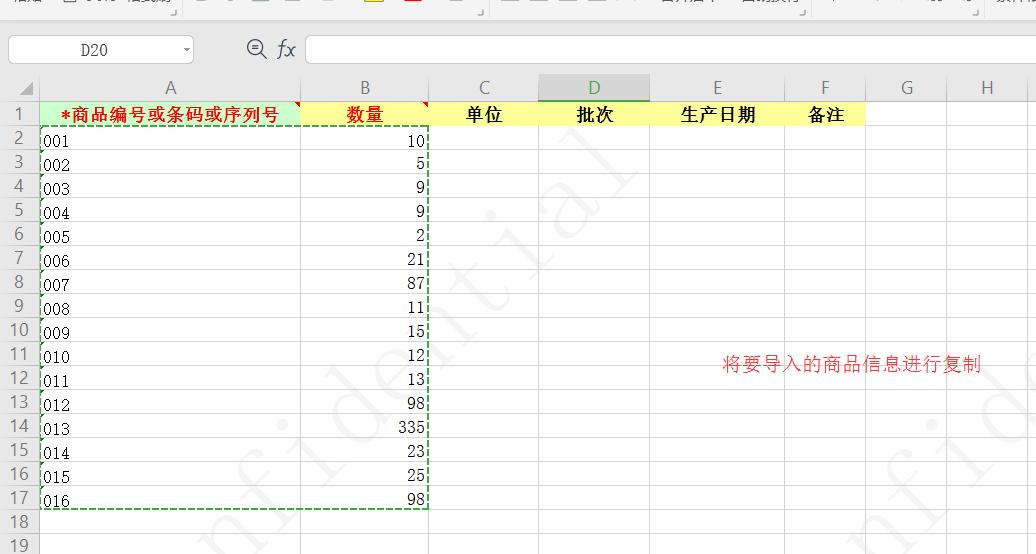Click quantity cell with value 11
The image size is (1036, 554).
(x=365, y=306)
